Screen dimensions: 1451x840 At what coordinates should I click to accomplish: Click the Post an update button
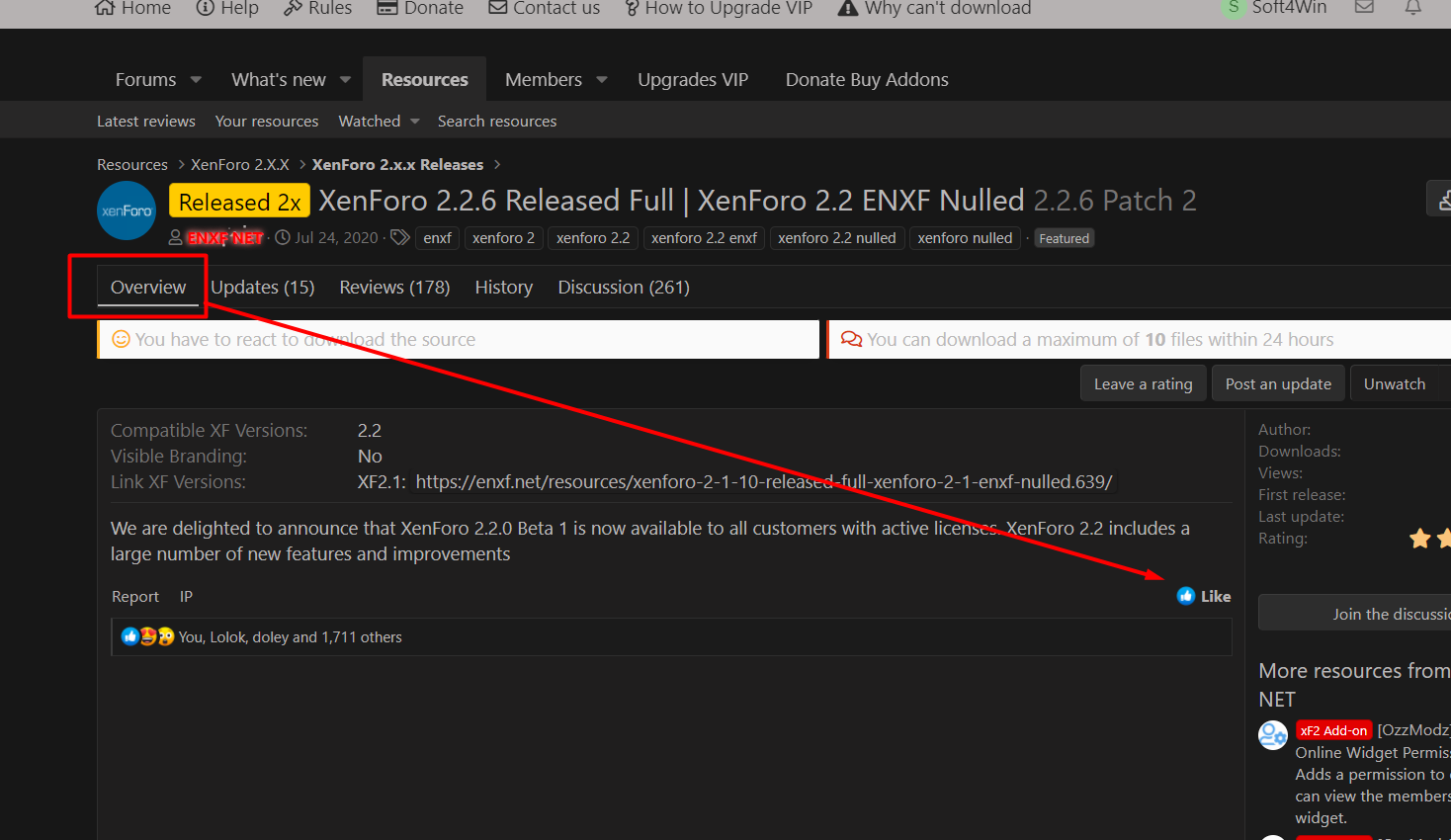click(x=1278, y=383)
